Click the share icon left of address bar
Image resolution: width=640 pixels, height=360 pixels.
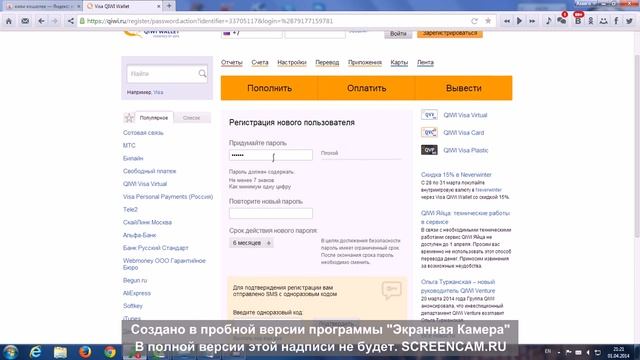point(70,21)
